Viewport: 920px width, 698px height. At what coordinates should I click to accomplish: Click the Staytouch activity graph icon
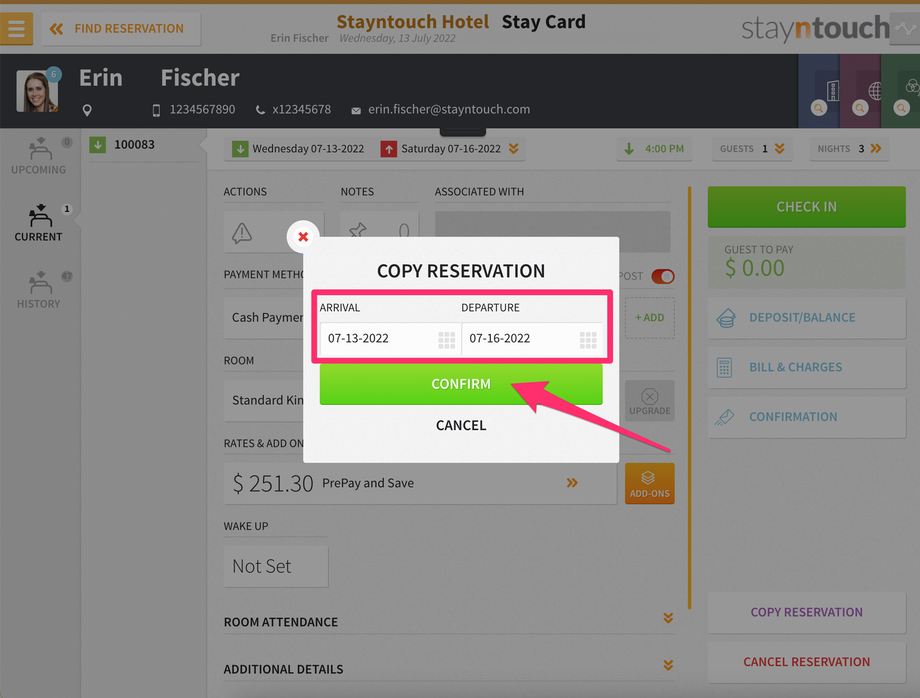point(905,28)
